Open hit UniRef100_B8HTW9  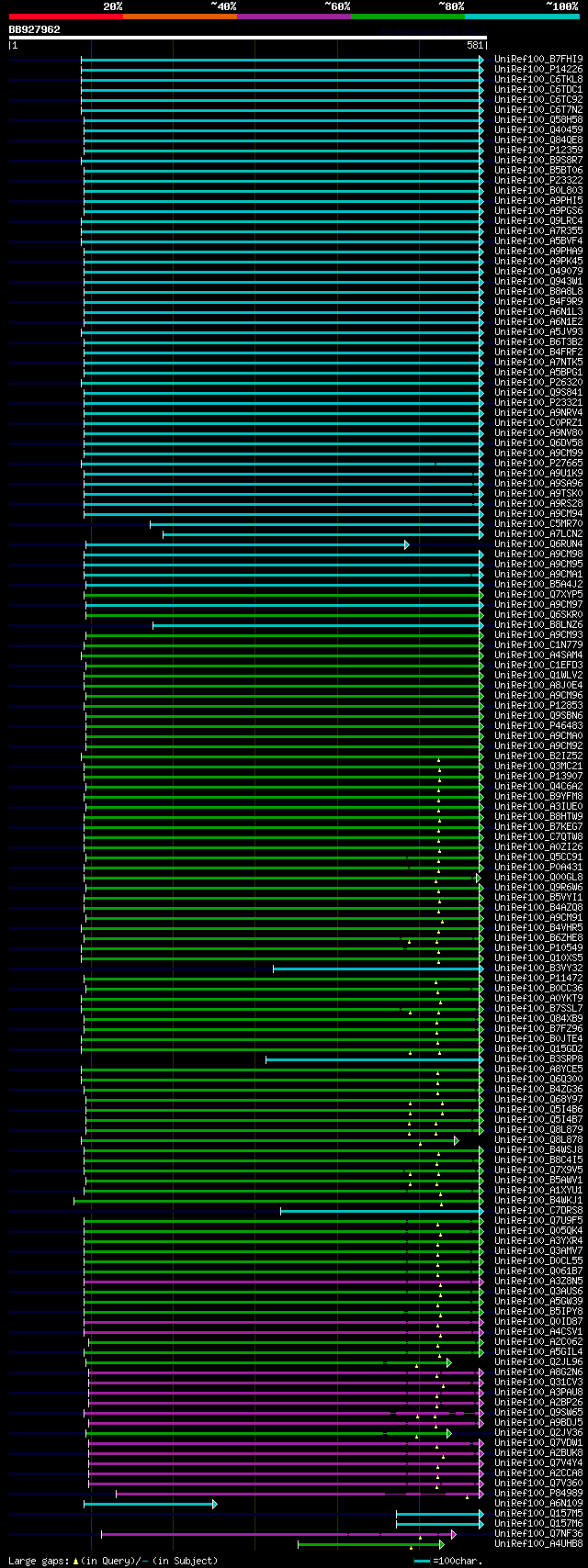[x=538, y=817]
